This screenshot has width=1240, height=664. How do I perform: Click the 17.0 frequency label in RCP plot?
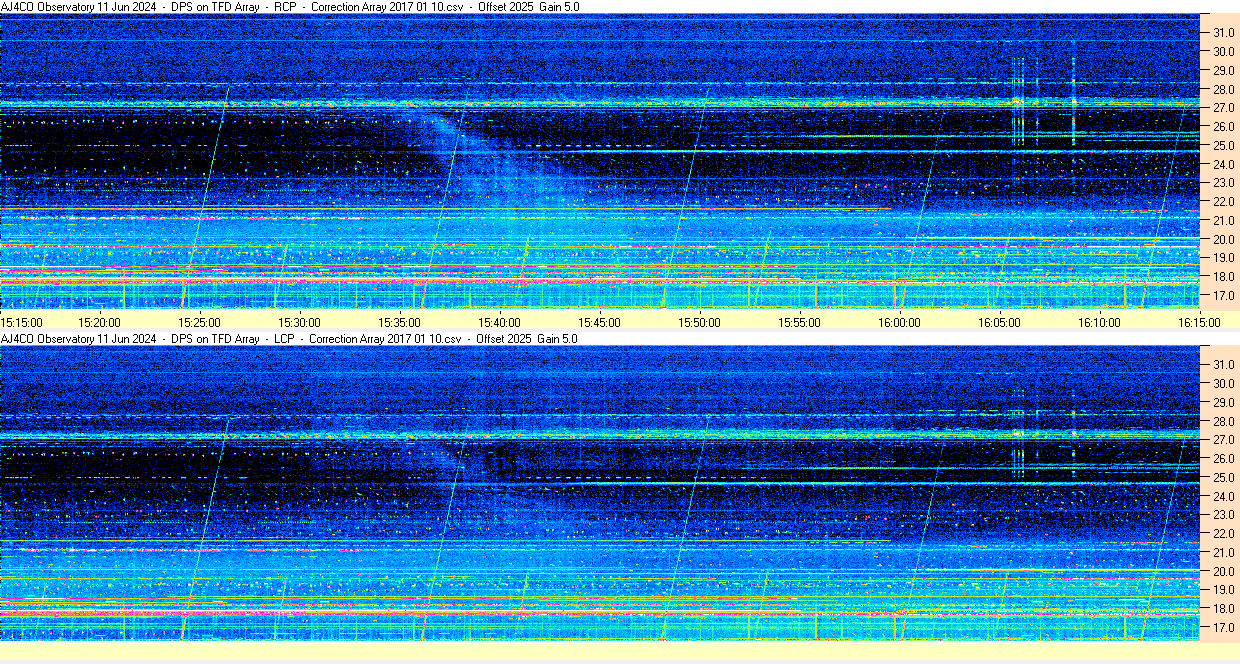point(1224,296)
